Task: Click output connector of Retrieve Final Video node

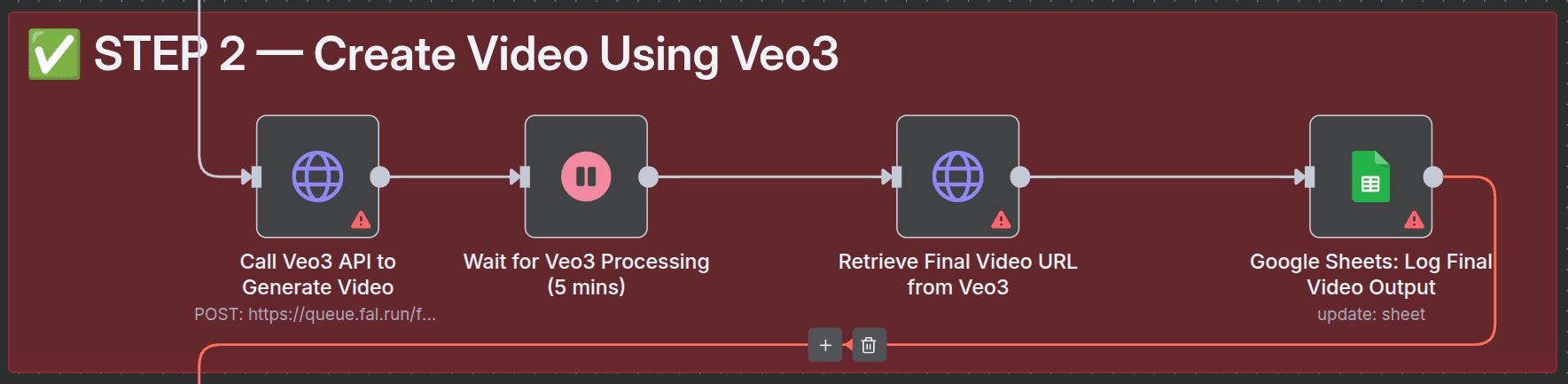Action: (x=1020, y=177)
